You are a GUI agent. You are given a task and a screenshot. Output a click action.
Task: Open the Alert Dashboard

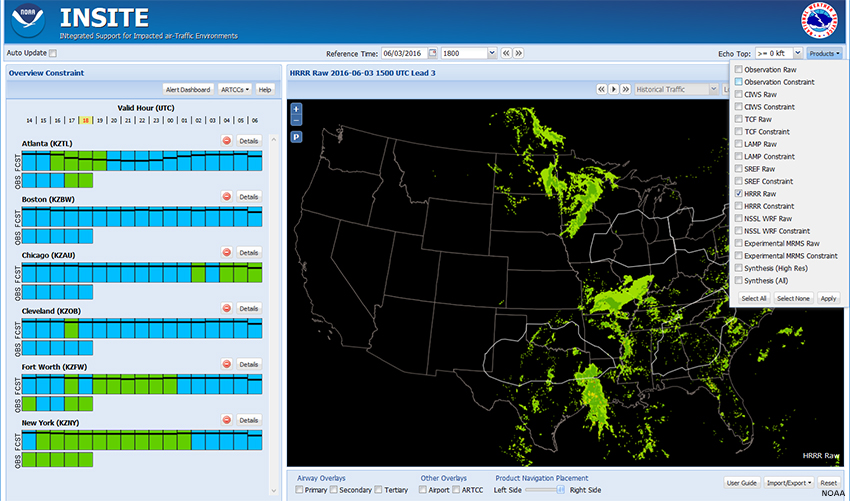tap(188, 89)
